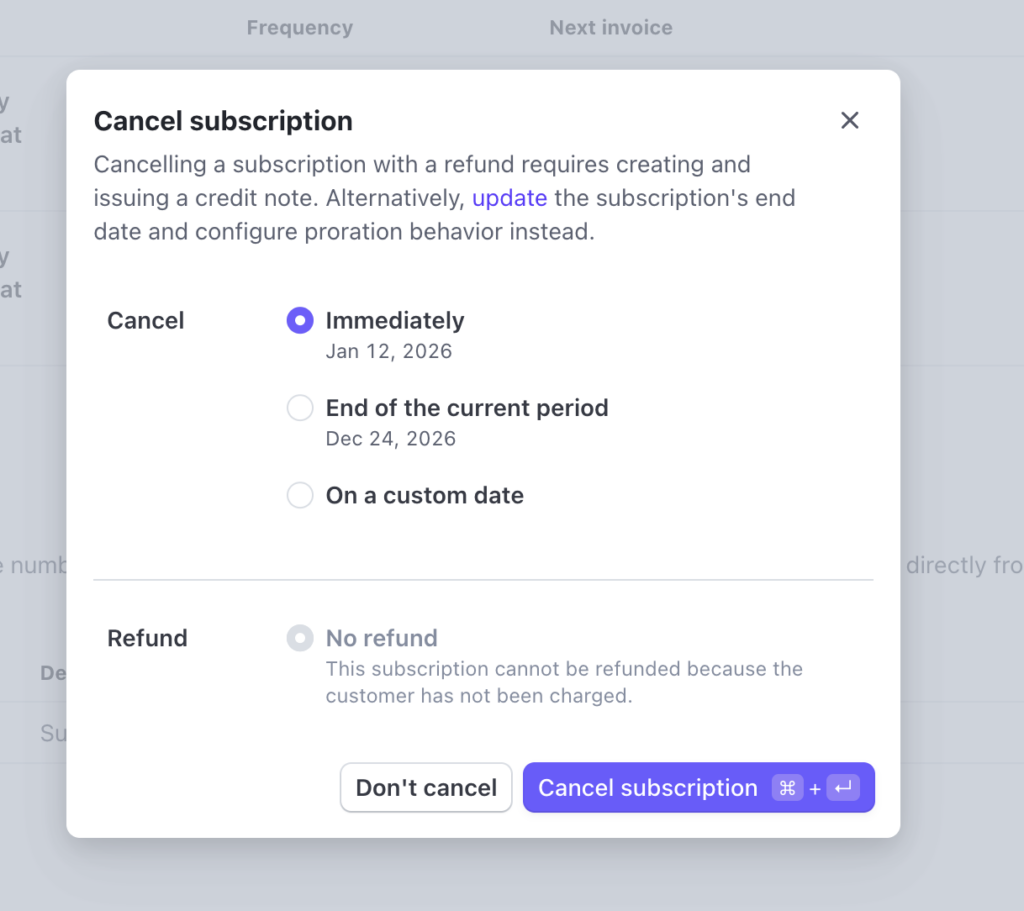This screenshot has height=911, width=1024.
Task: Click the Dec 24, 2026 date text
Action: tap(391, 438)
